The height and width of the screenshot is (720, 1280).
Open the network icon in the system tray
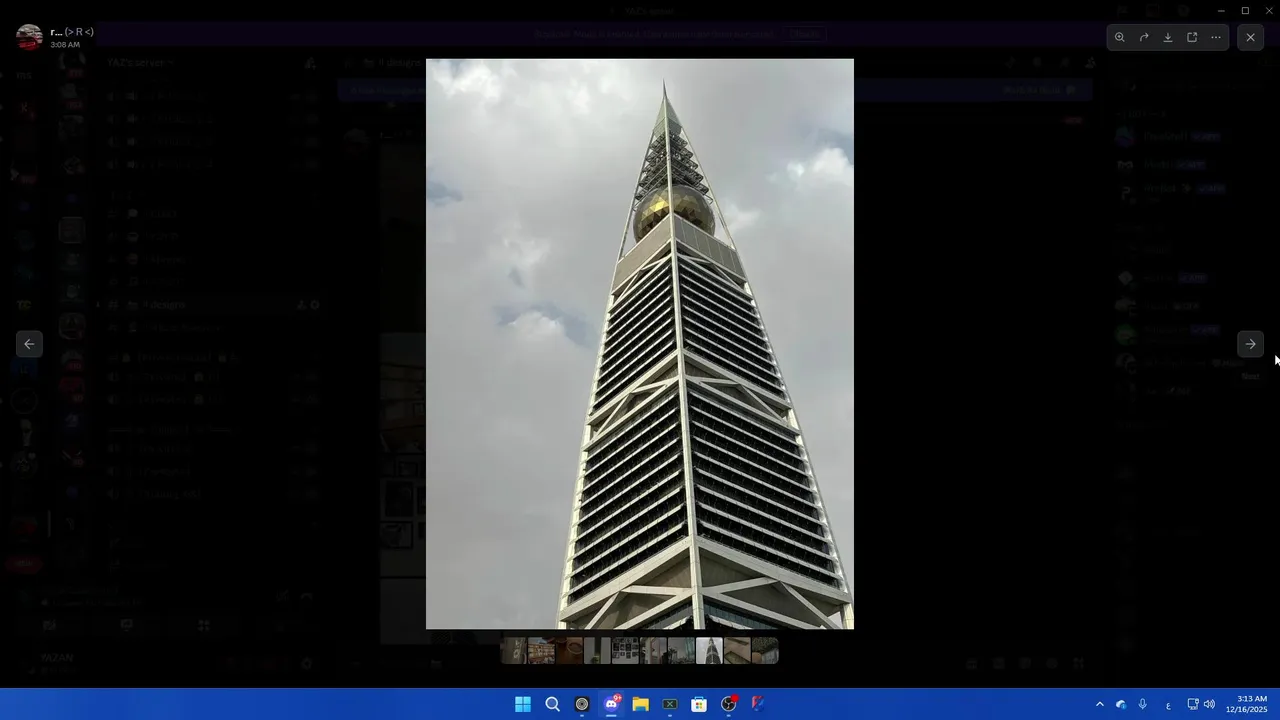[x=1193, y=704]
